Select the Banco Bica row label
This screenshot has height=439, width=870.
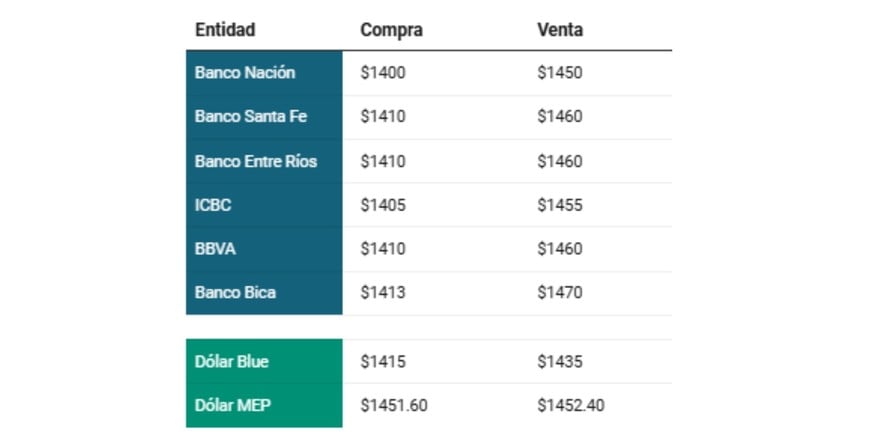point(235,293)
